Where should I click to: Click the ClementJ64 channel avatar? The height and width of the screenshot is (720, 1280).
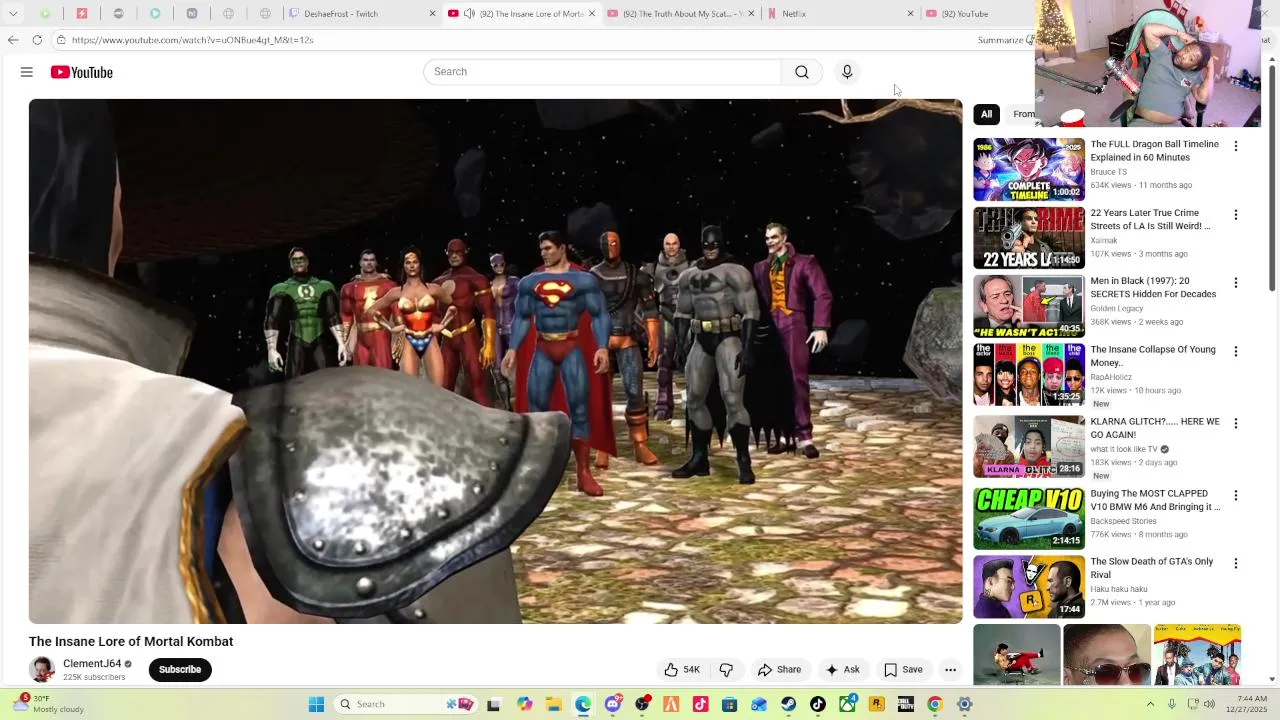(42, 670)
